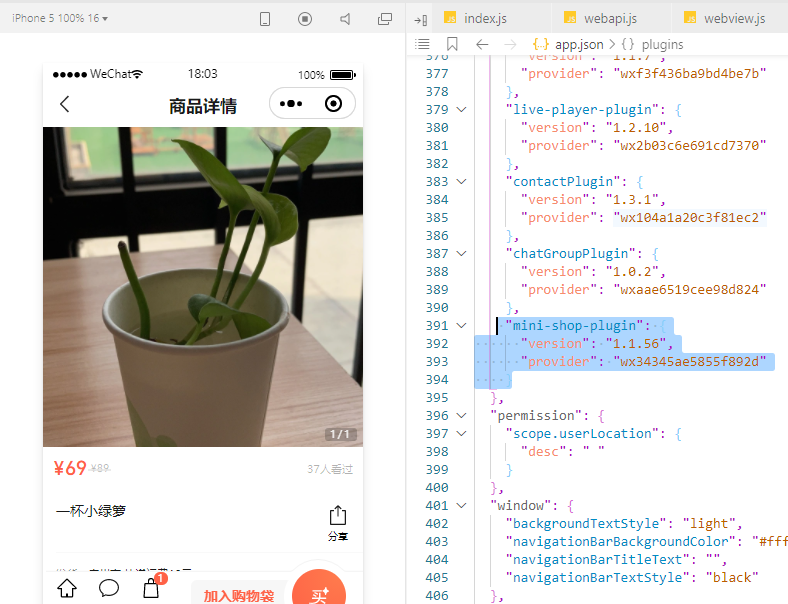Click the "navigationBarTextStyle" key
The width and height of the screenshot is (788, 604).
pos(597,577)
